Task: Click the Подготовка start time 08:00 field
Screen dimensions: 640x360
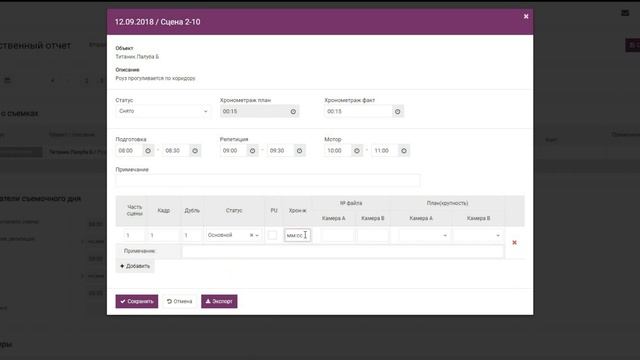Action: click(x=129, y=151)
